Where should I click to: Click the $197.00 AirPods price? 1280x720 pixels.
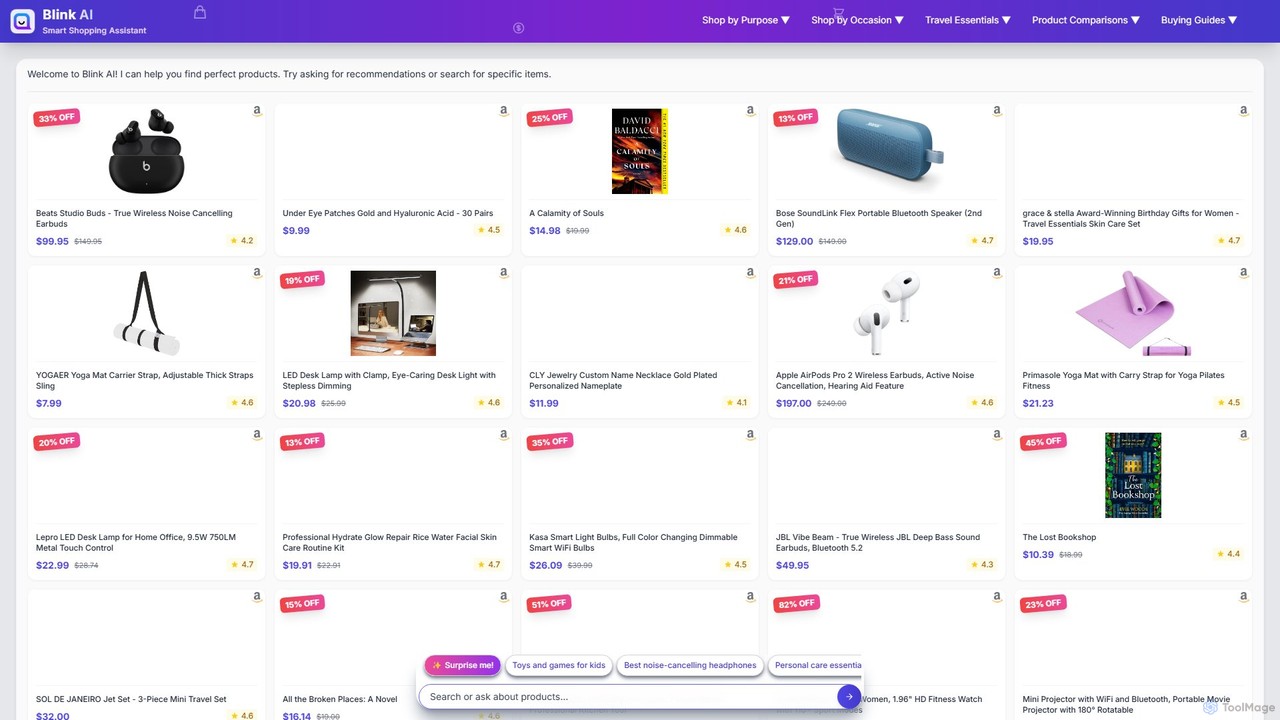[794, 403]
